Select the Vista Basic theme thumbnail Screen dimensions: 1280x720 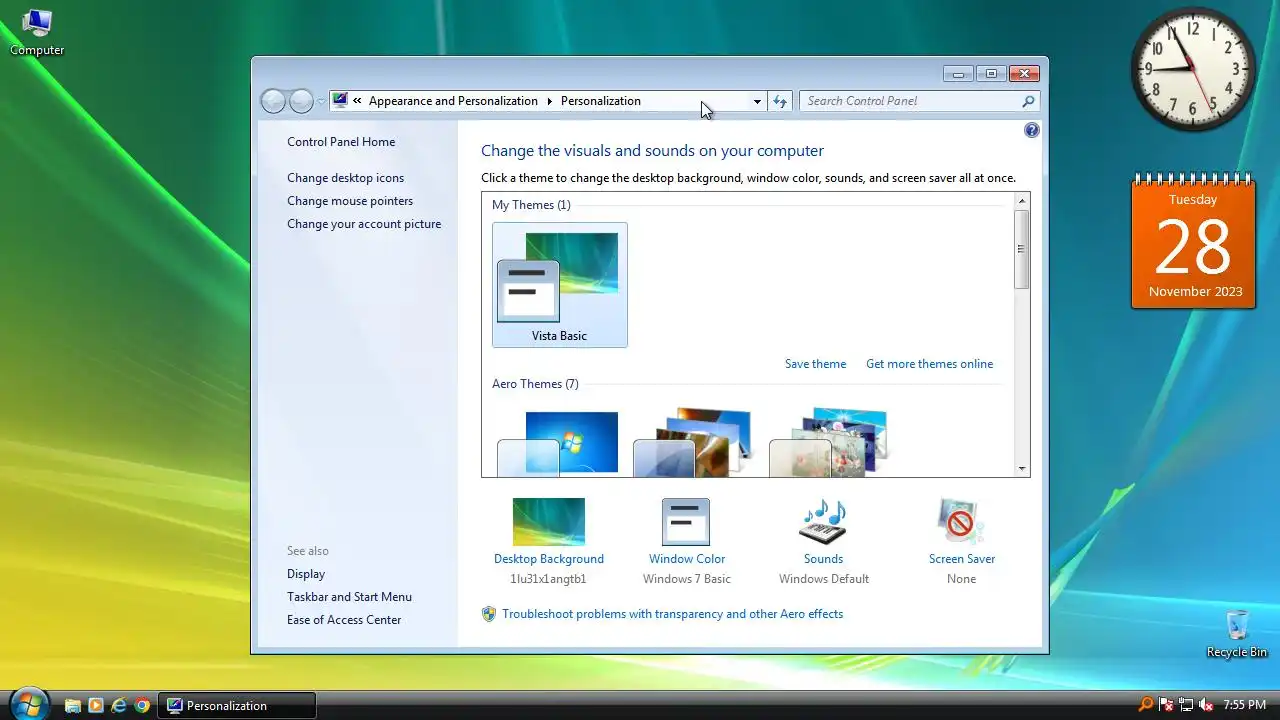tap(560, 285)
